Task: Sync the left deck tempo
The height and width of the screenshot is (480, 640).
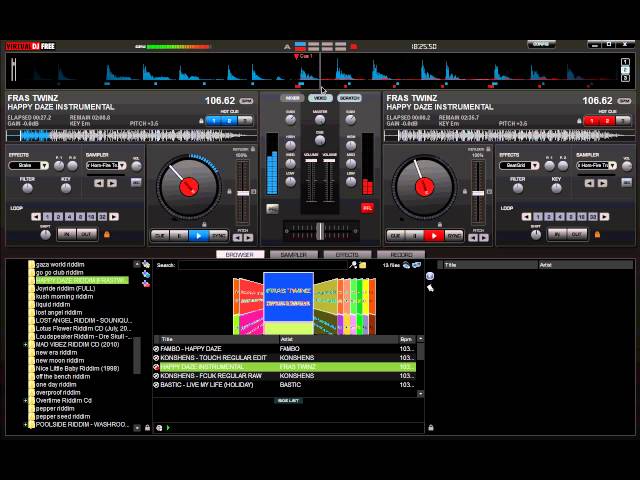Action: (x=219, y=236)
